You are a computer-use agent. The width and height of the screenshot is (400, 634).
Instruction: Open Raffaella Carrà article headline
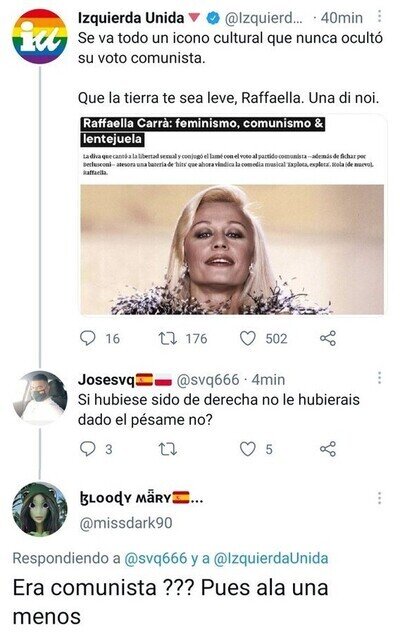[202, 131]
